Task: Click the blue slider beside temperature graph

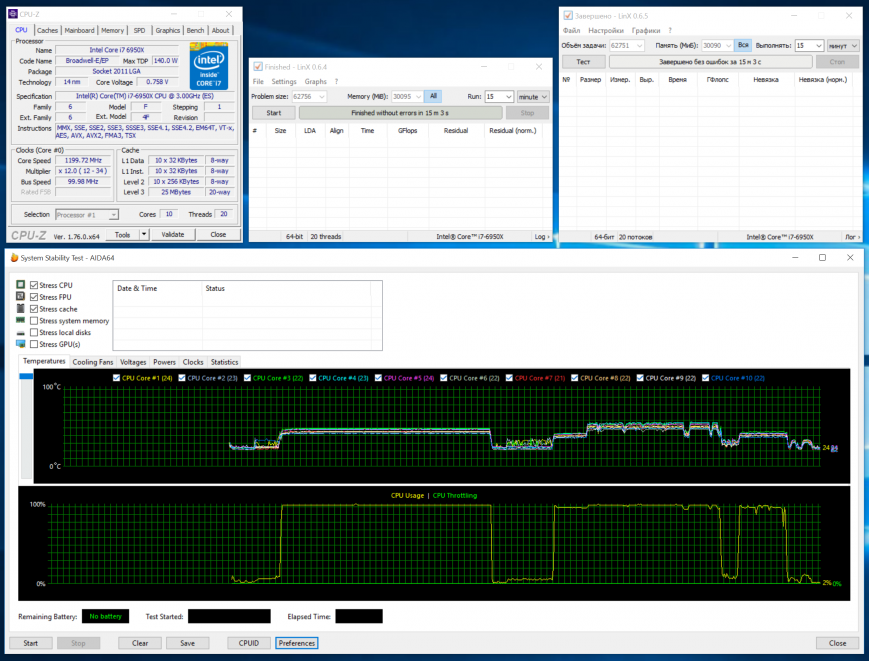Action: [x=25, y=376]
